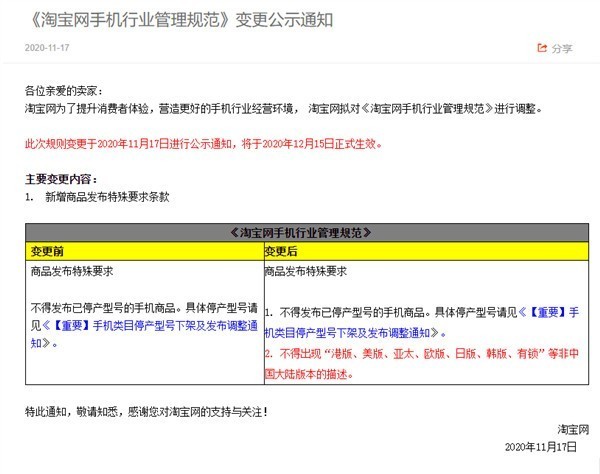Select the yellow 变更前 column header
Viewport: 600px width, 474px height.
coord(50,250)
